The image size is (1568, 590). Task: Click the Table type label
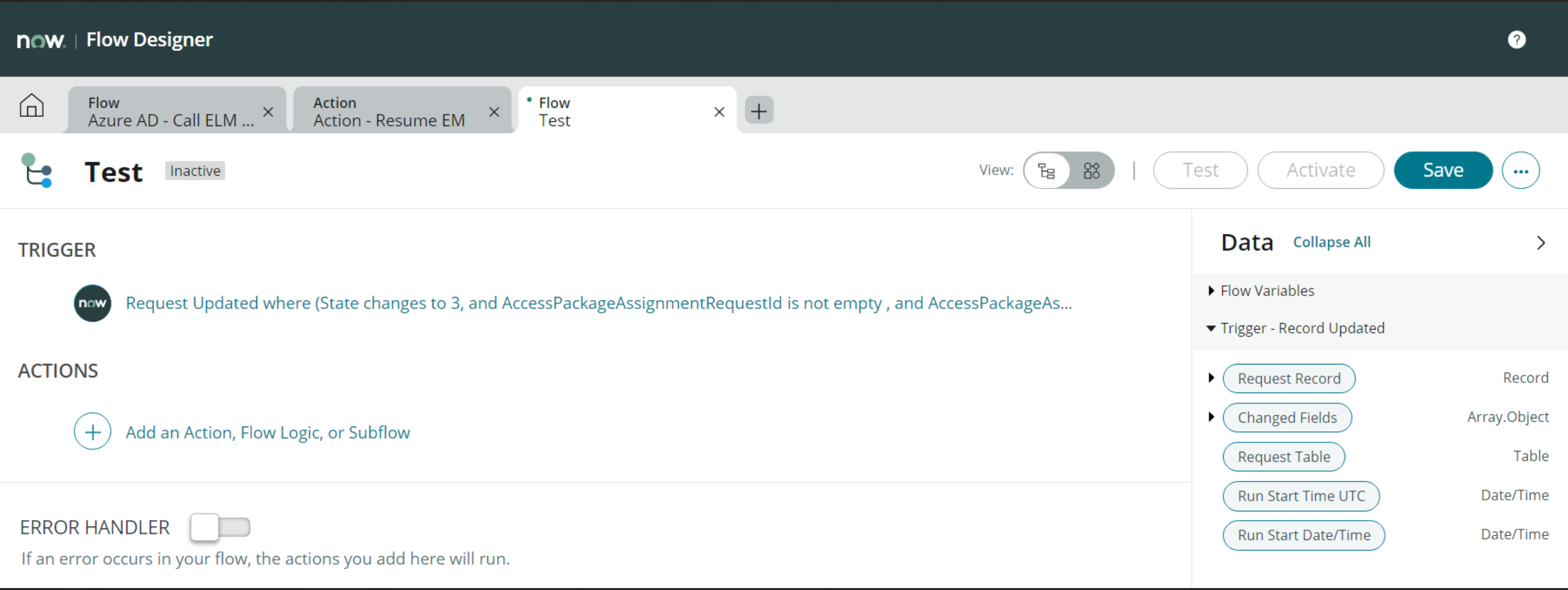tap(1531, 456)
